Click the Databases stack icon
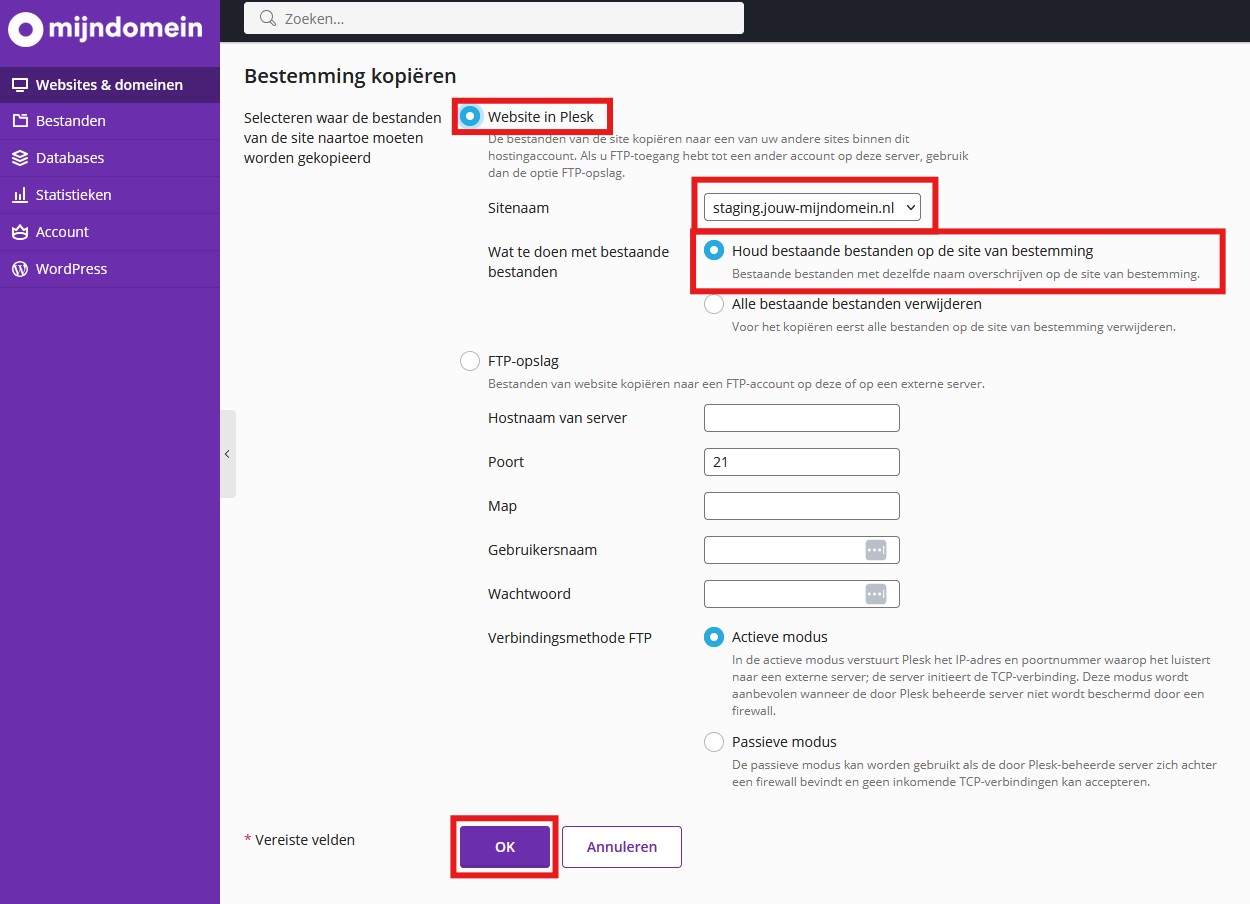The image size is (1250, 904). pos(19,158)
